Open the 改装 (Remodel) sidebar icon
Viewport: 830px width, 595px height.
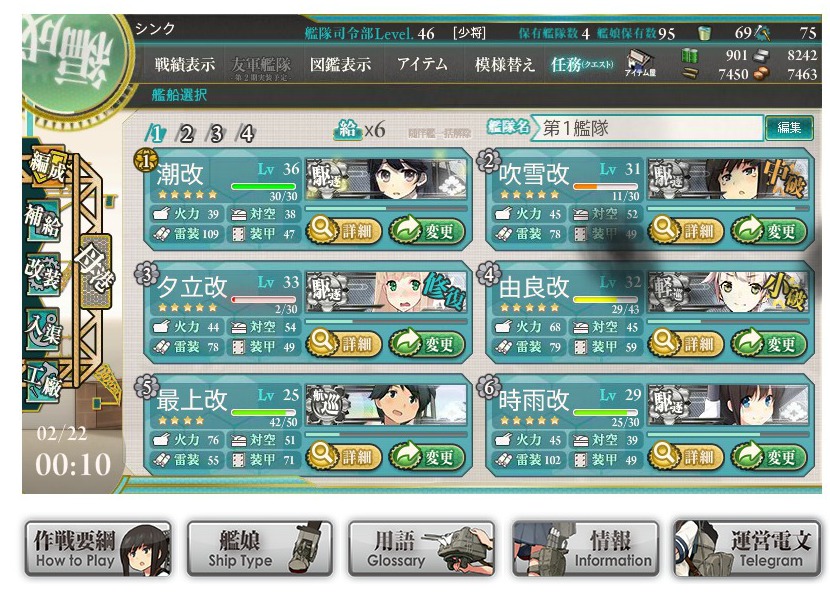tap(43, 273)
